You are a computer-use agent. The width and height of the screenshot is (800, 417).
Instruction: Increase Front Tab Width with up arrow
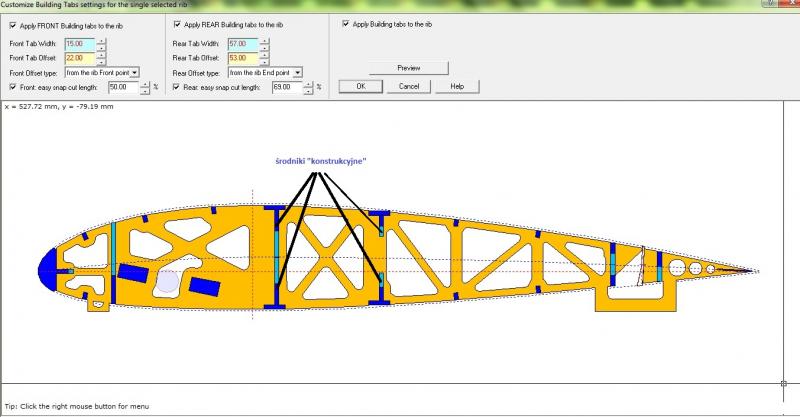point(101,41)
